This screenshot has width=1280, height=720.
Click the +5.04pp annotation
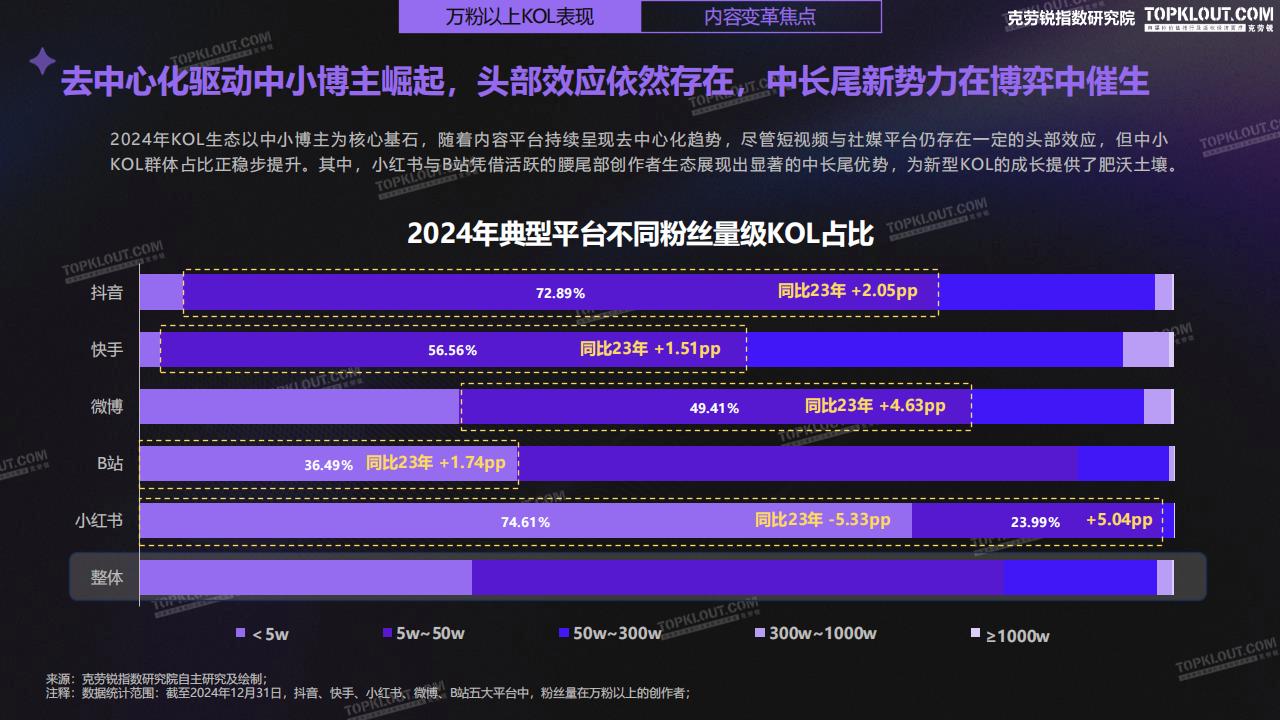click(1119, 520)
